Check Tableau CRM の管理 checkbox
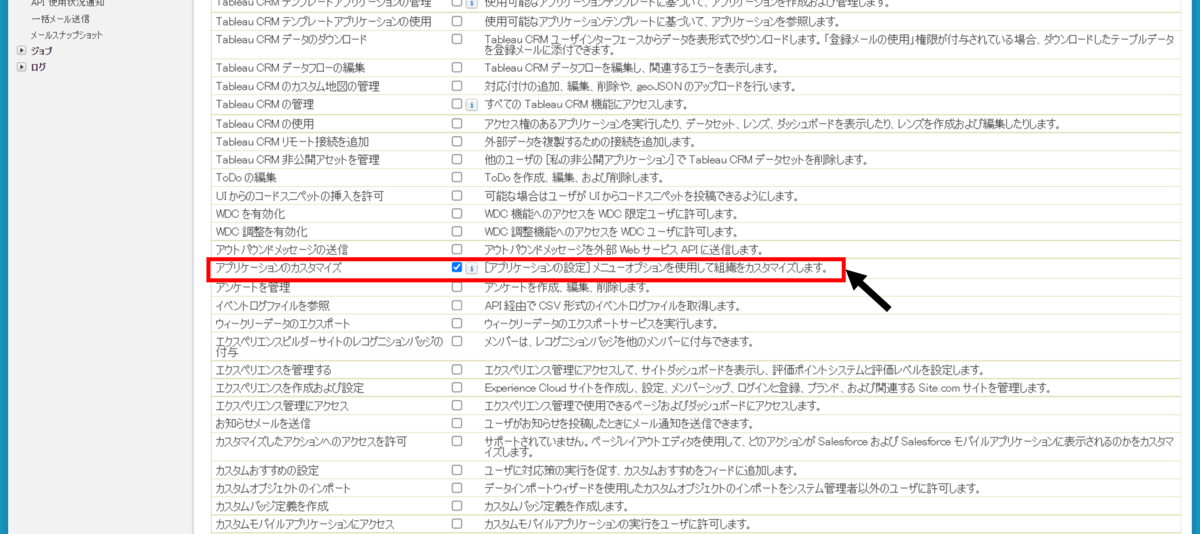 (457, 103)
